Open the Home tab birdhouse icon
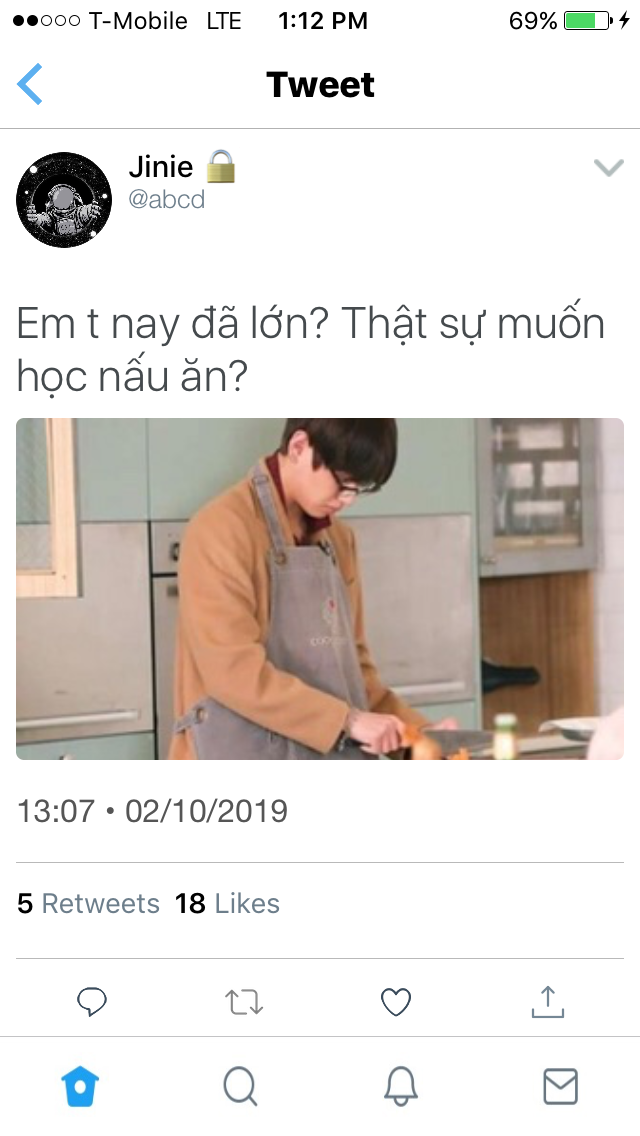Image resolution: width=640 pixels, height=1136 pixels. pyautogui.click(x=80, y=1087)
